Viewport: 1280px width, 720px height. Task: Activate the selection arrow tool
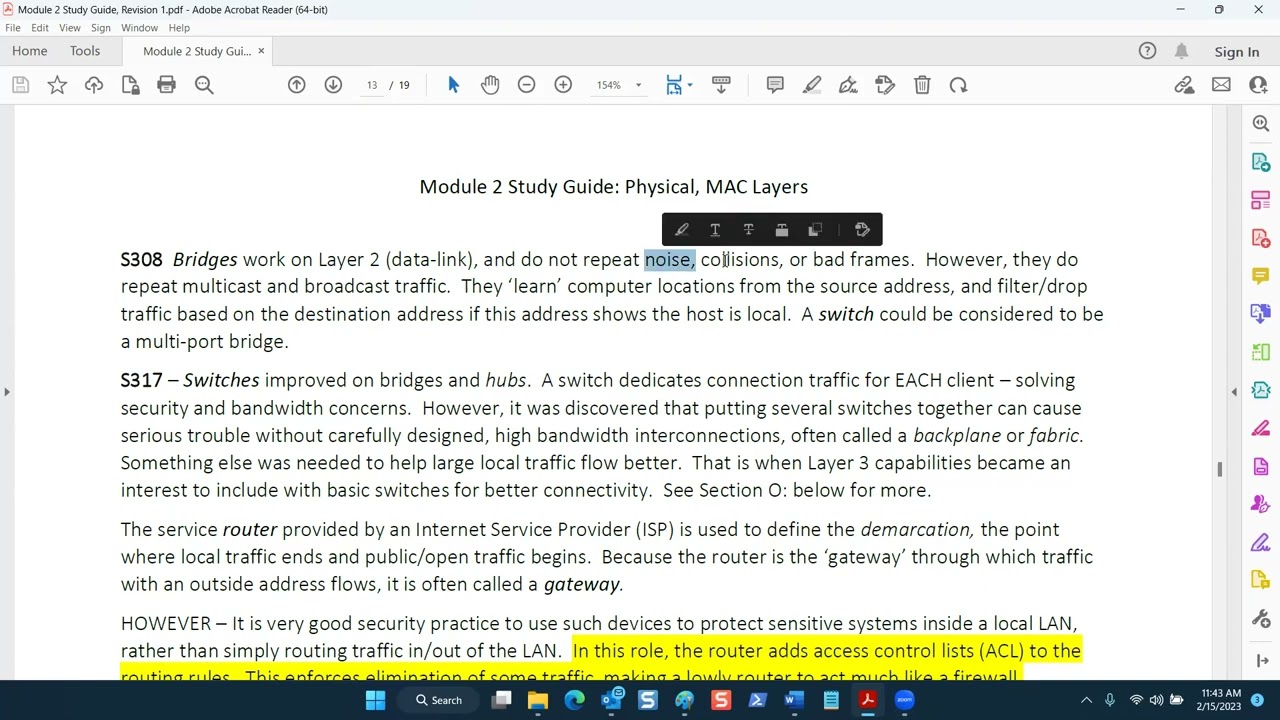(453, 85)
